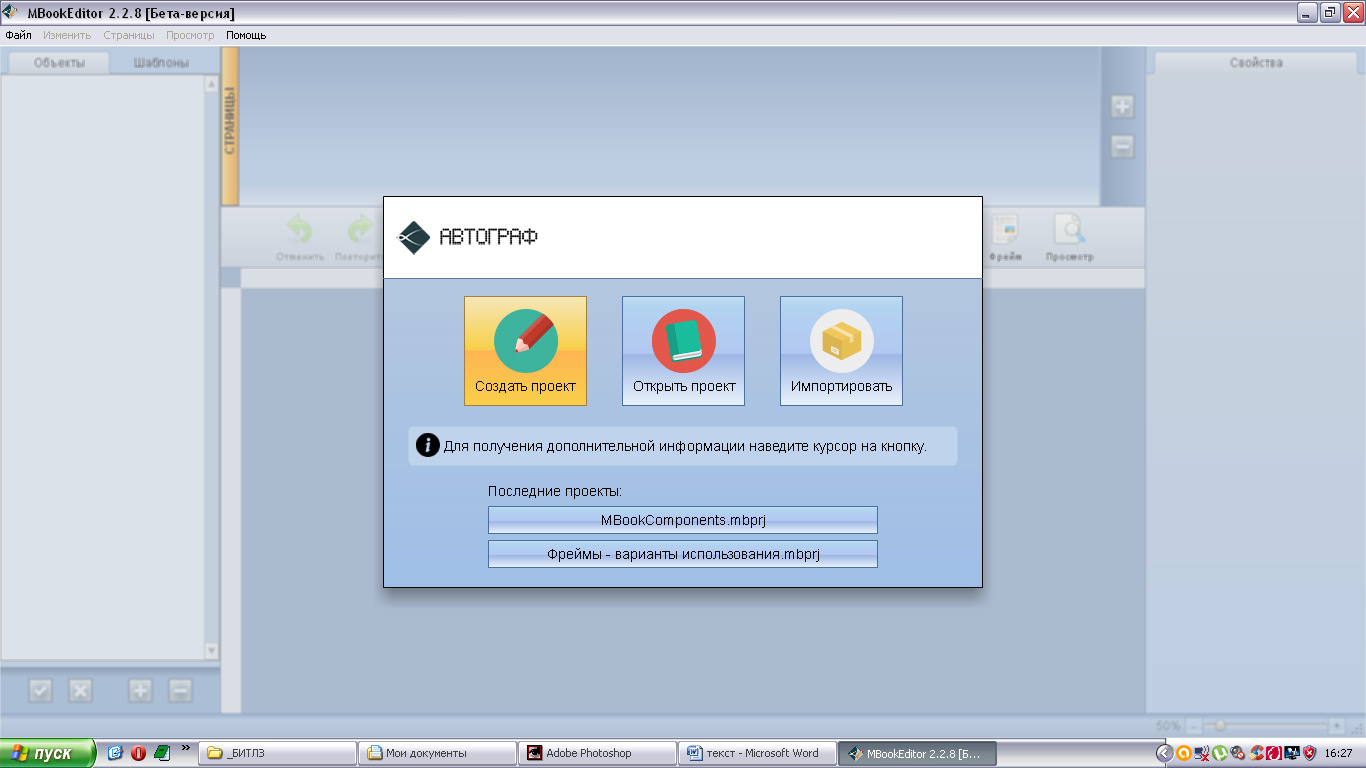
Task: Switch to the Объекты tab
Action: 59,63
